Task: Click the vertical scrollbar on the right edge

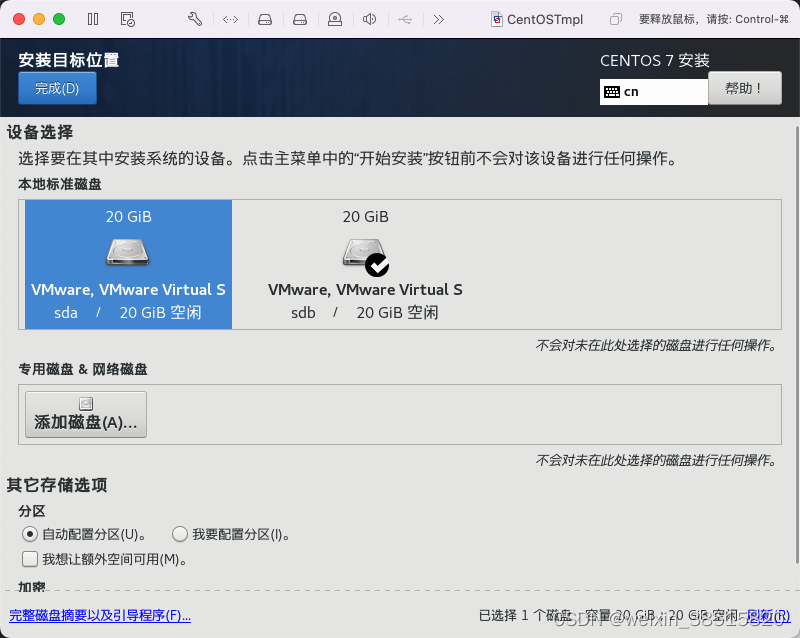Action: (796, 347)
